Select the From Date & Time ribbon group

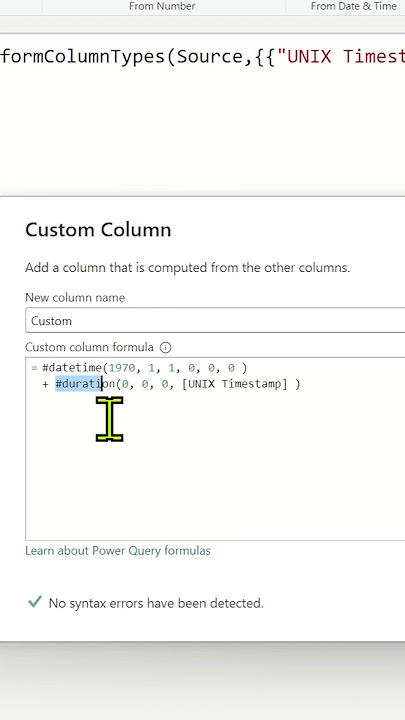pos(354,6)
